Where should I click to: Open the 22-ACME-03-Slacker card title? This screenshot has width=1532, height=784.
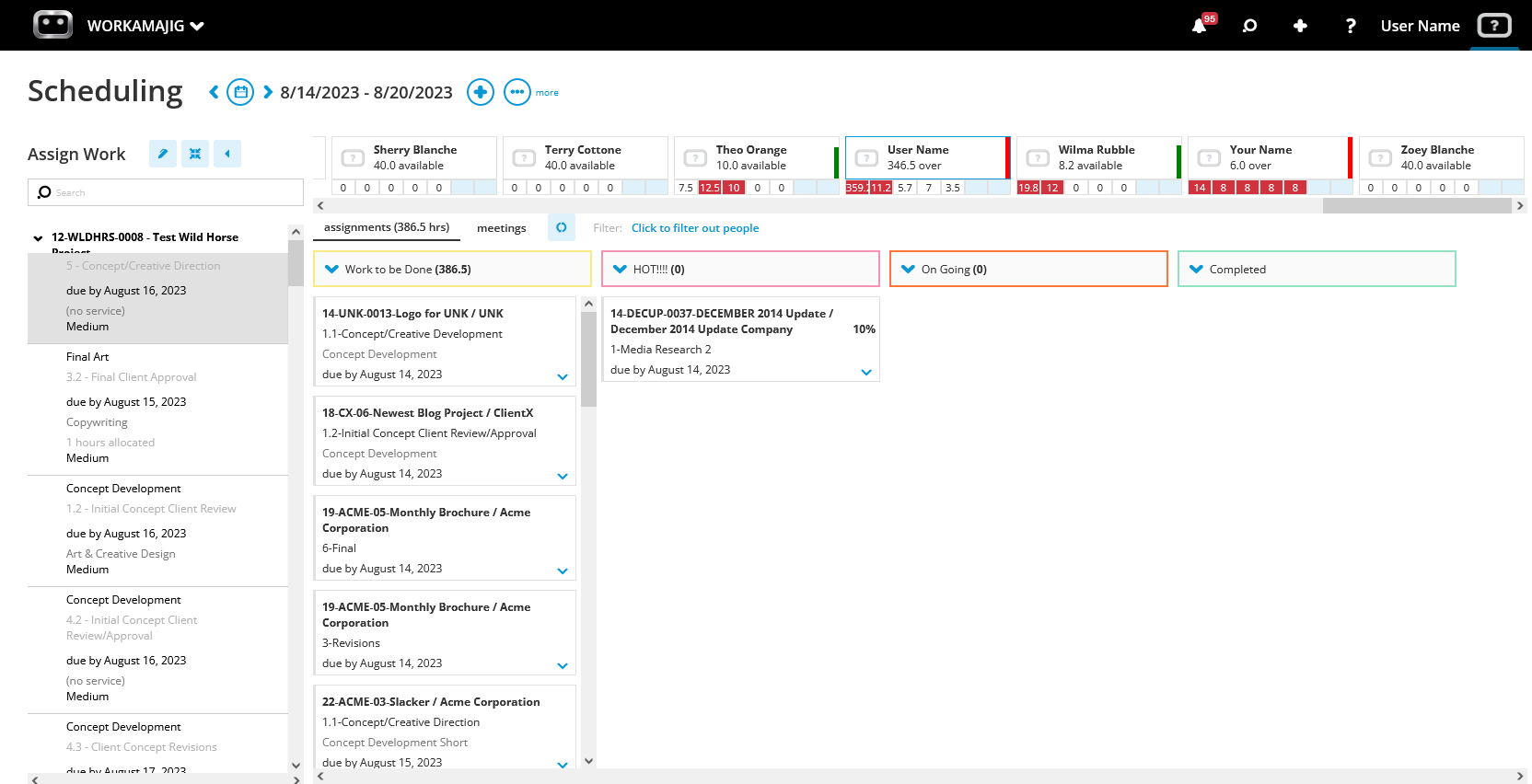click(431, 702)
